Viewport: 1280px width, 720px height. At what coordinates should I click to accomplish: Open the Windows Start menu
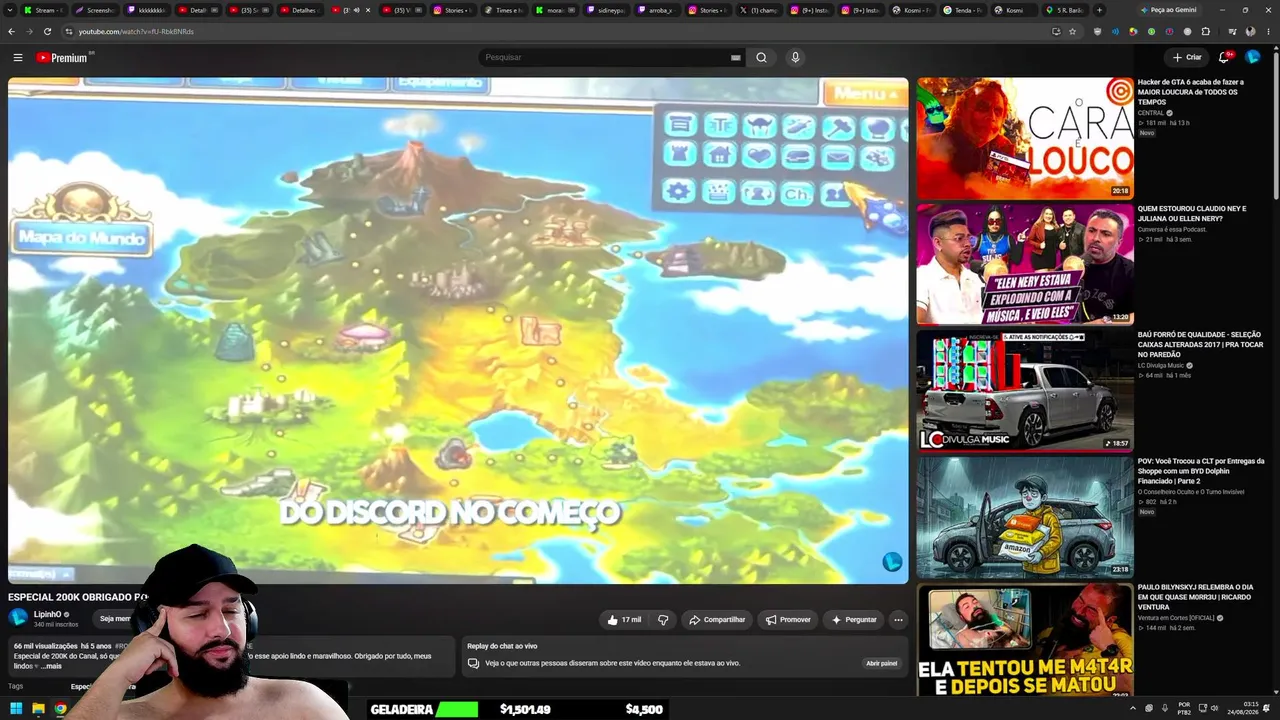coord(16,709)
